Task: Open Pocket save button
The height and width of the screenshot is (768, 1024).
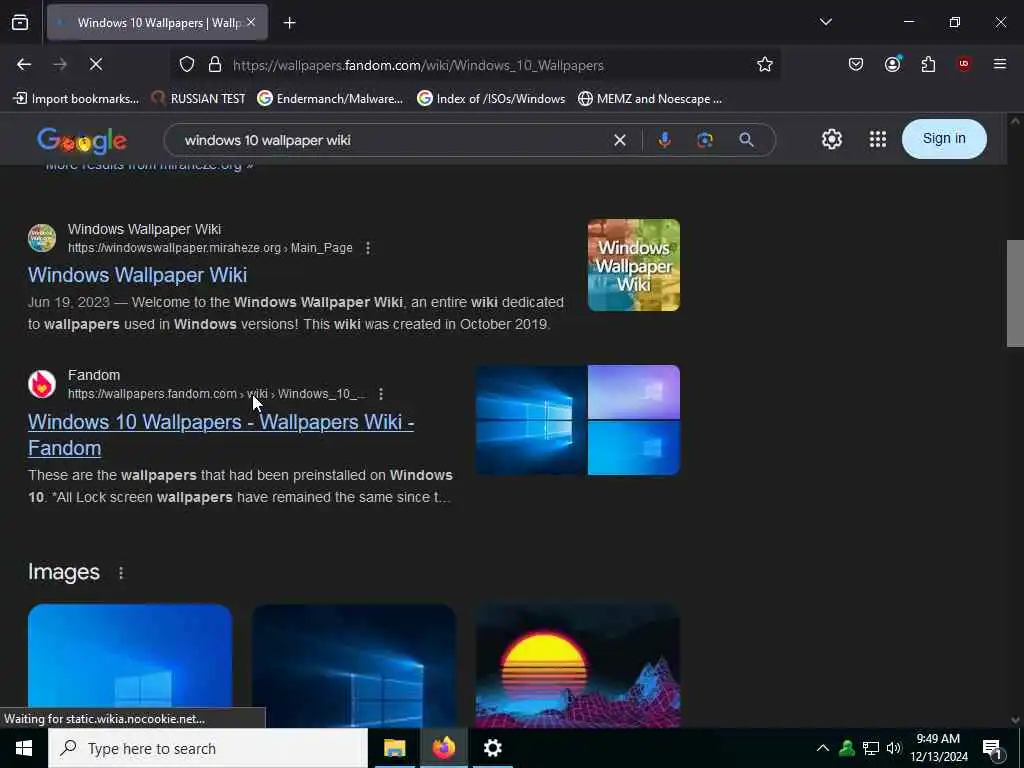Action: tap(856, 64)
